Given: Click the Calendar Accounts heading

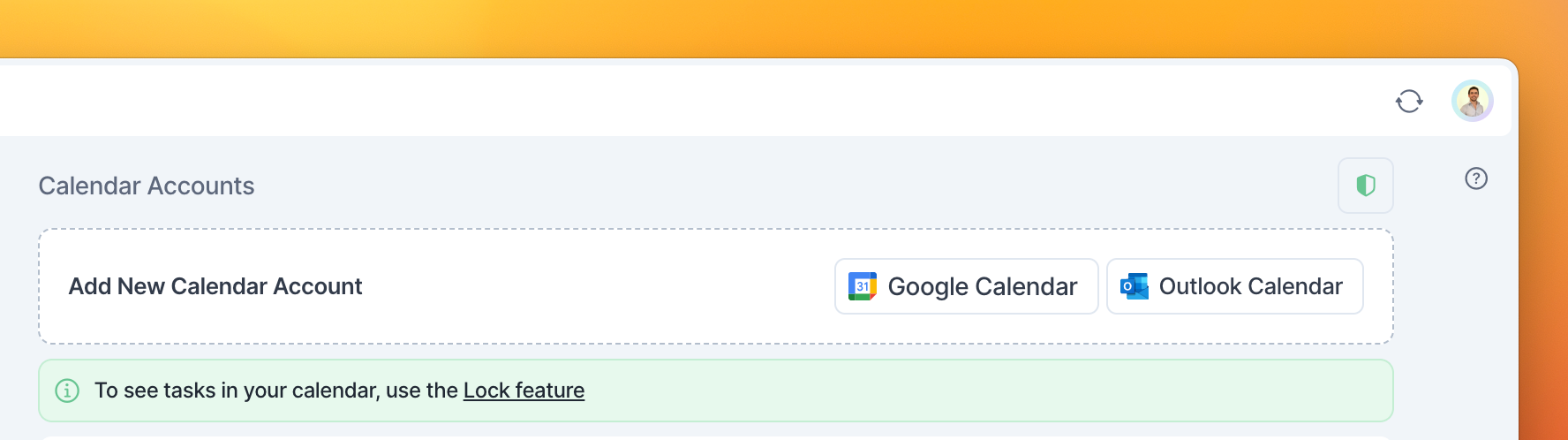Looking at the screenshot, I should (147, 186).
